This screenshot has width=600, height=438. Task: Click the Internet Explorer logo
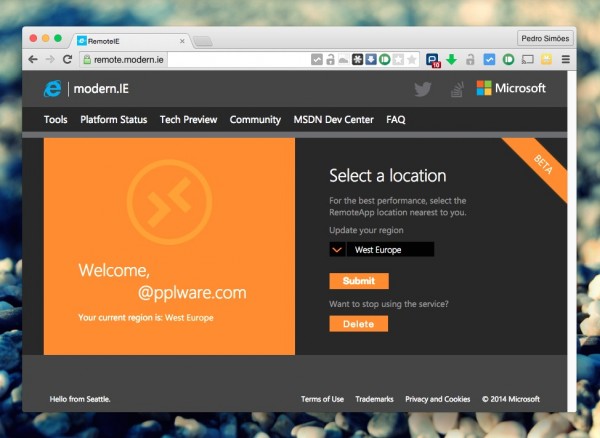(52, 89)
